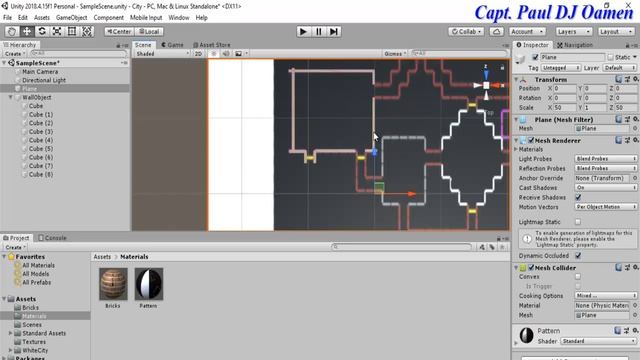The height and width of the screenshot is (360, 640).
Task: Open GameObject menu
Action: point(71,18)
